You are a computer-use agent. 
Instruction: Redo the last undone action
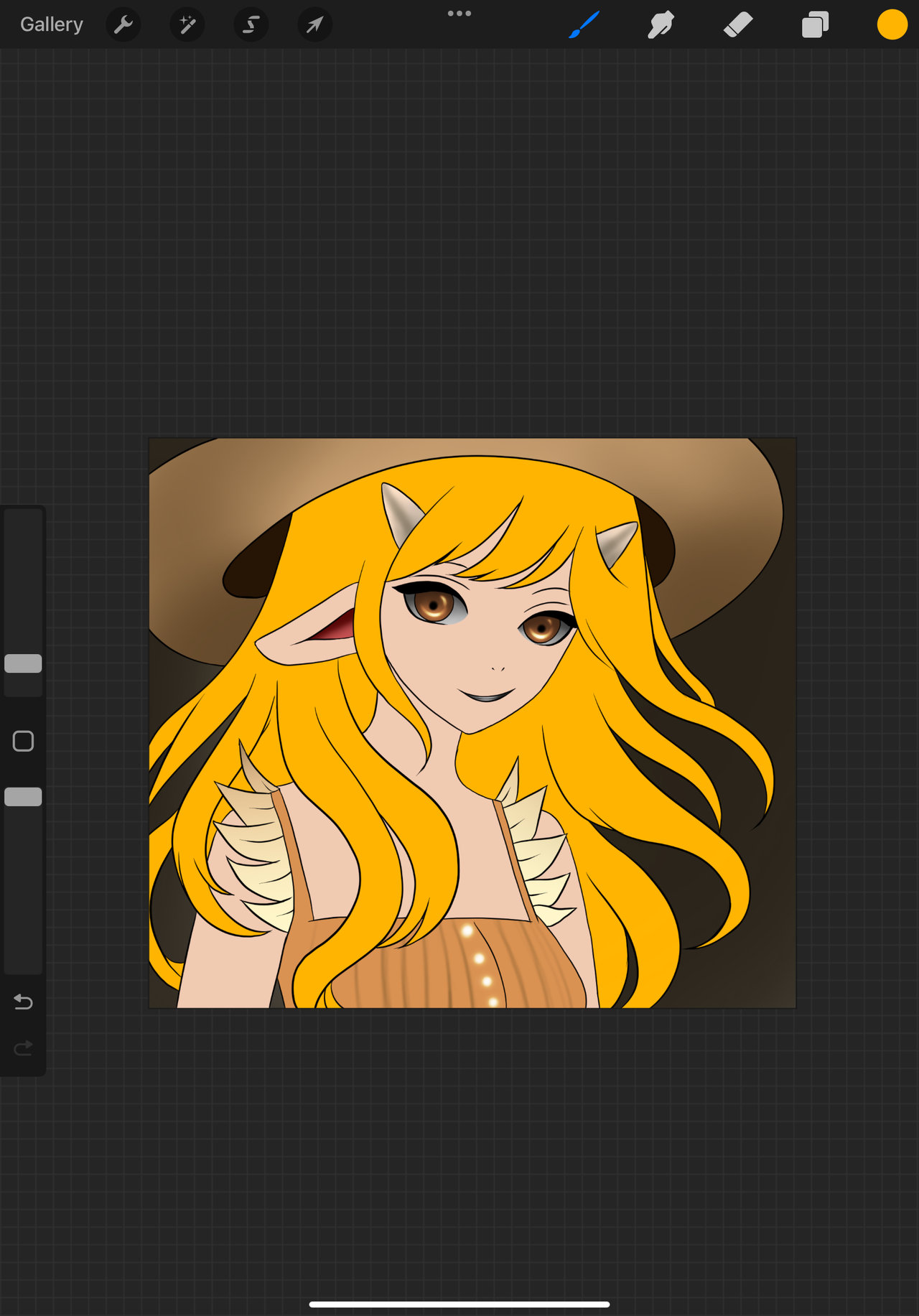[23, 1048]
